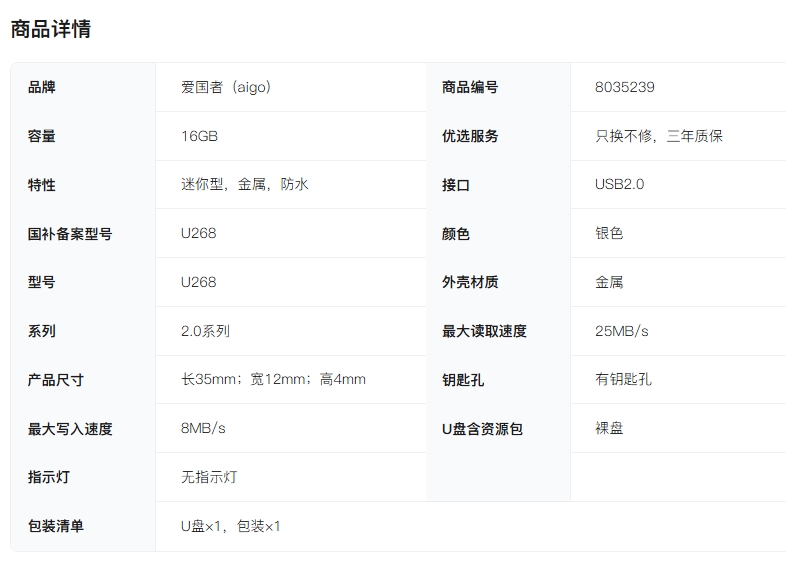Click the 商品详情 section heading
This screenshot has width=786, height=562.
pos(50,29)
